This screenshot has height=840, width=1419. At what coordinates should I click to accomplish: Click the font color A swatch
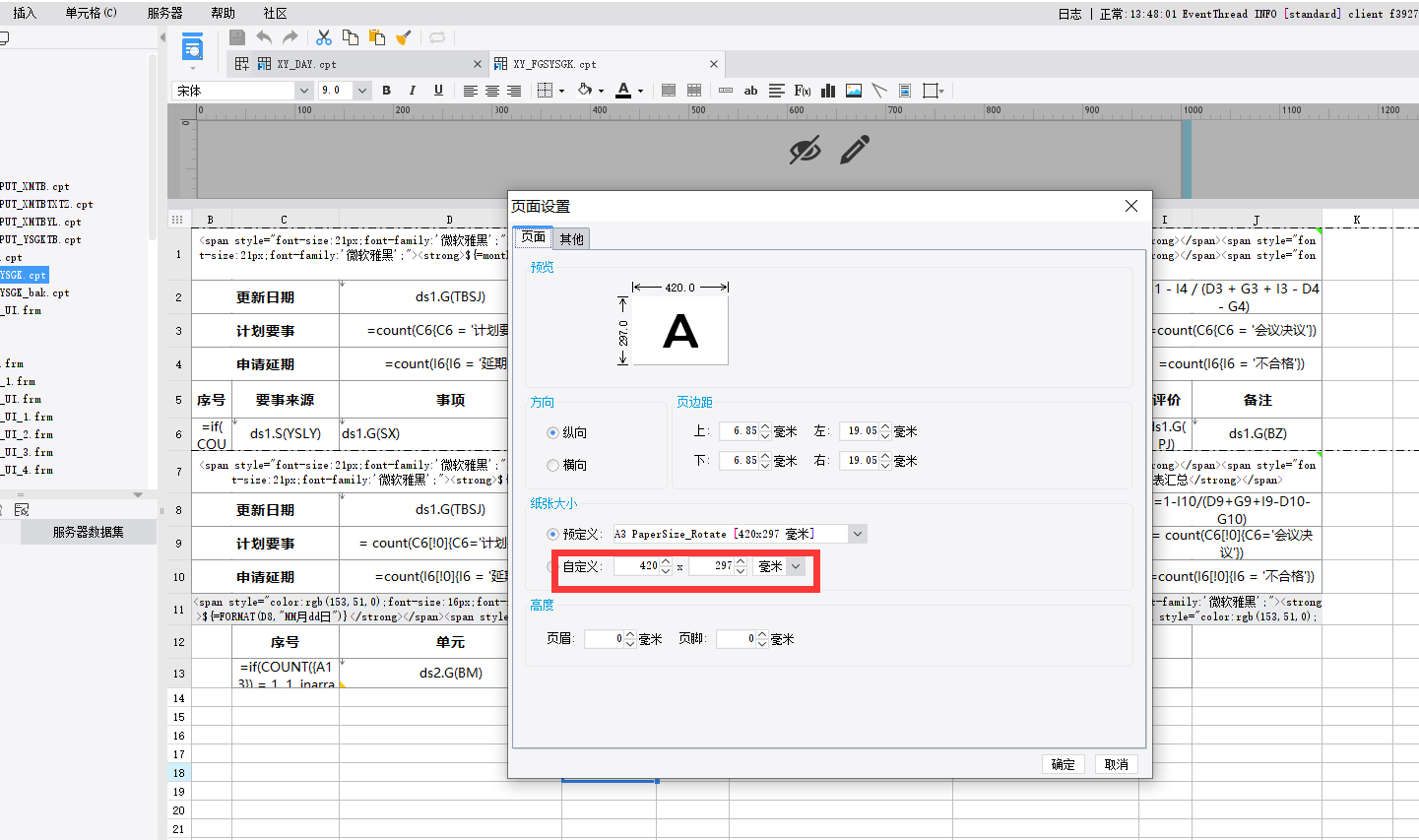coord(623,91)
